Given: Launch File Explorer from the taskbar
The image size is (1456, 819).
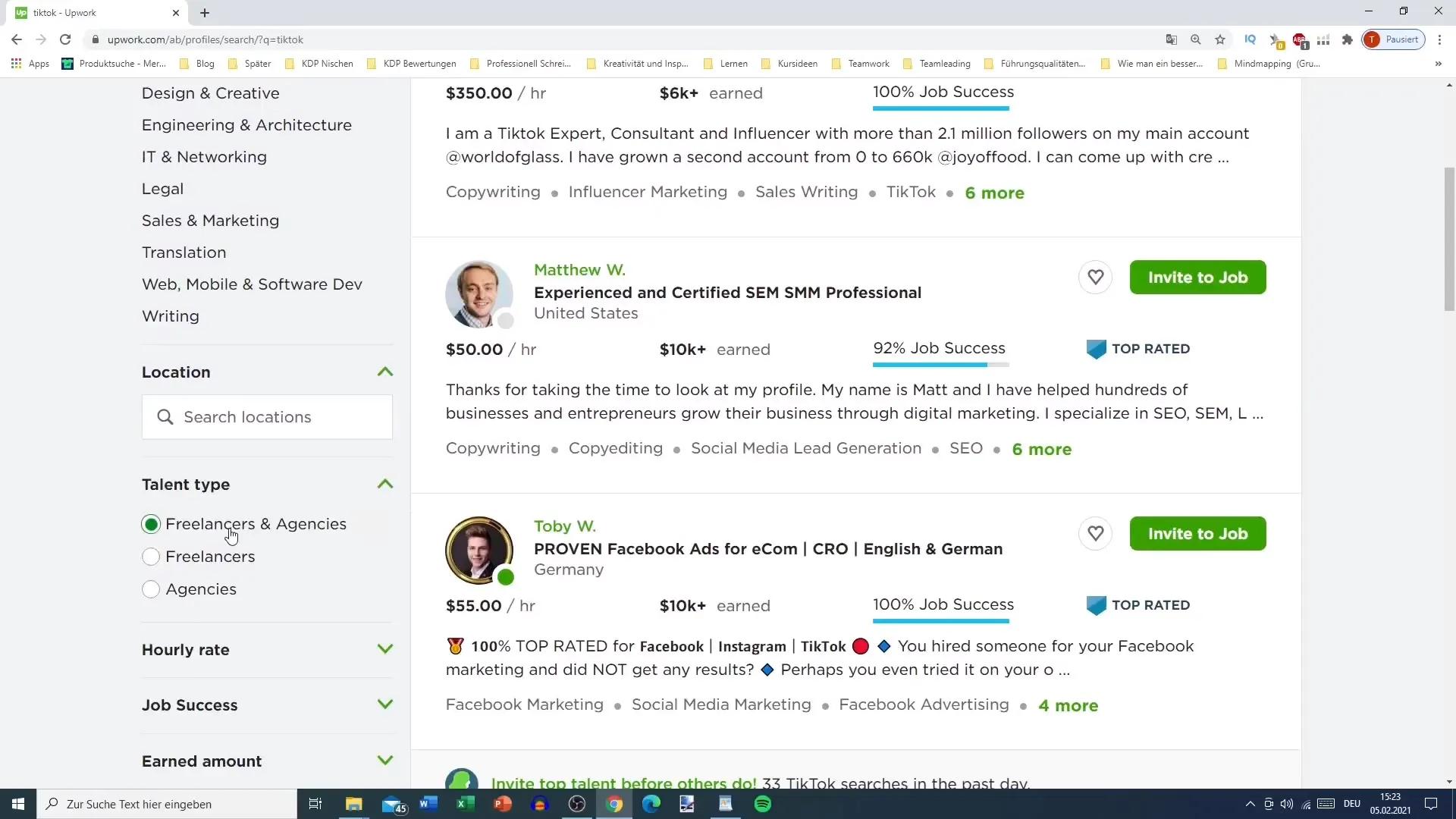Looking at the screenshot, I should [354, 804].
